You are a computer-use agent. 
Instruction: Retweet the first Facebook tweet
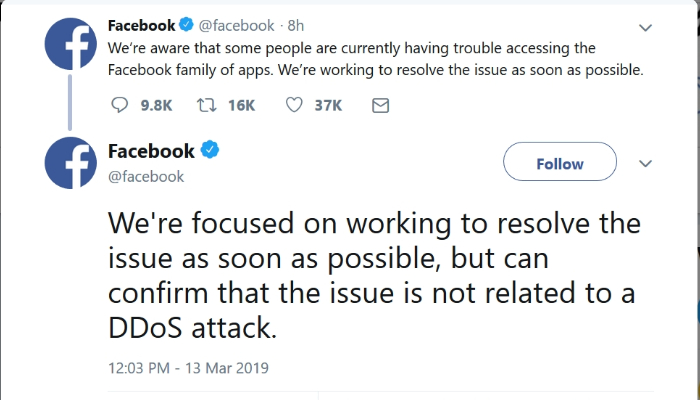[x=207, y=105]
